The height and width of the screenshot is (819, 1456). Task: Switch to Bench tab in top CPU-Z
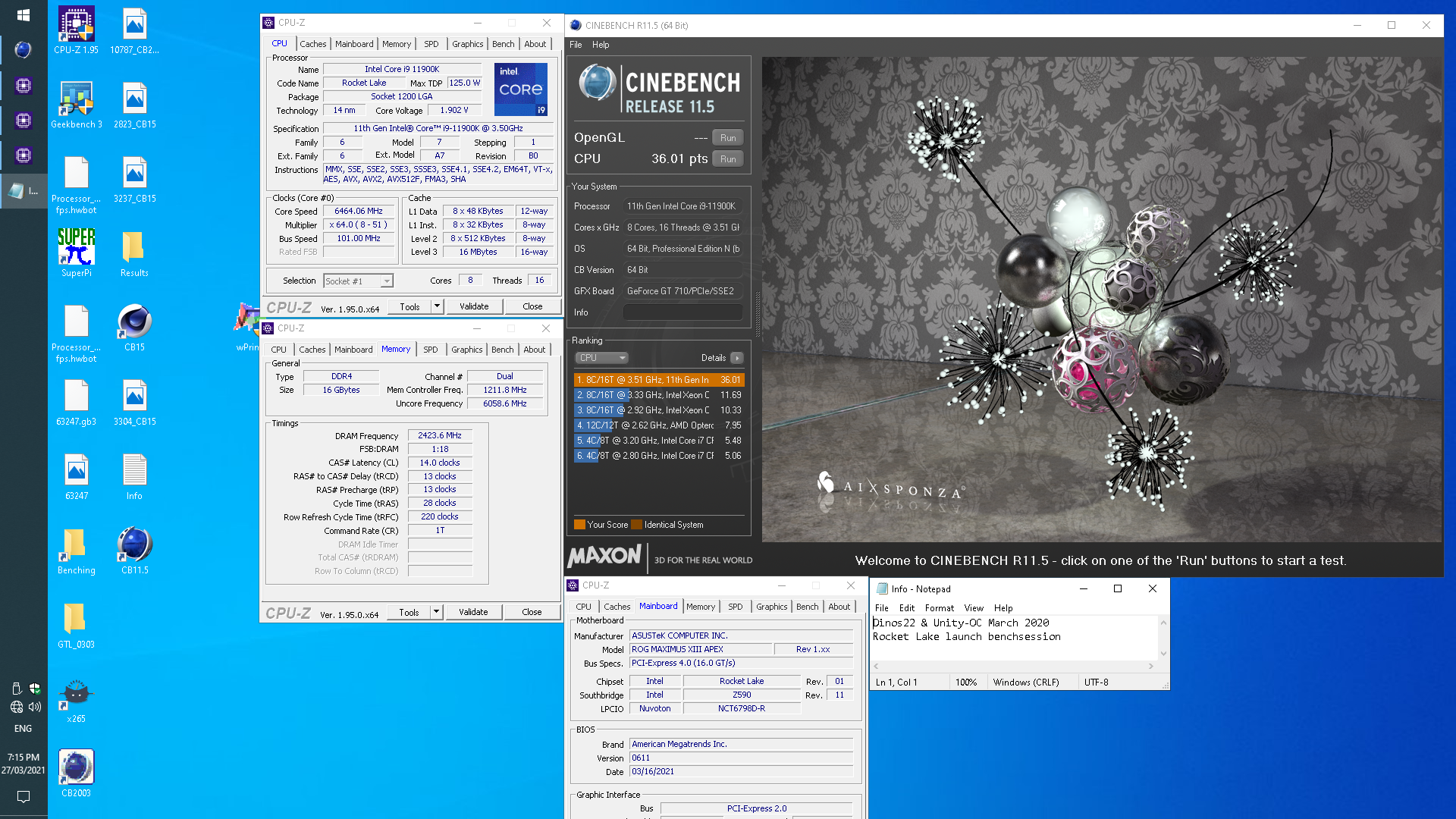(503, 44)
